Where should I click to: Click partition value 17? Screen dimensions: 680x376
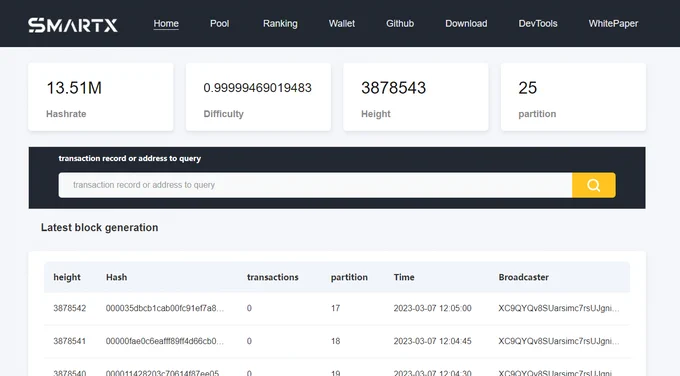pyautogui.click(x=335, y=308)
